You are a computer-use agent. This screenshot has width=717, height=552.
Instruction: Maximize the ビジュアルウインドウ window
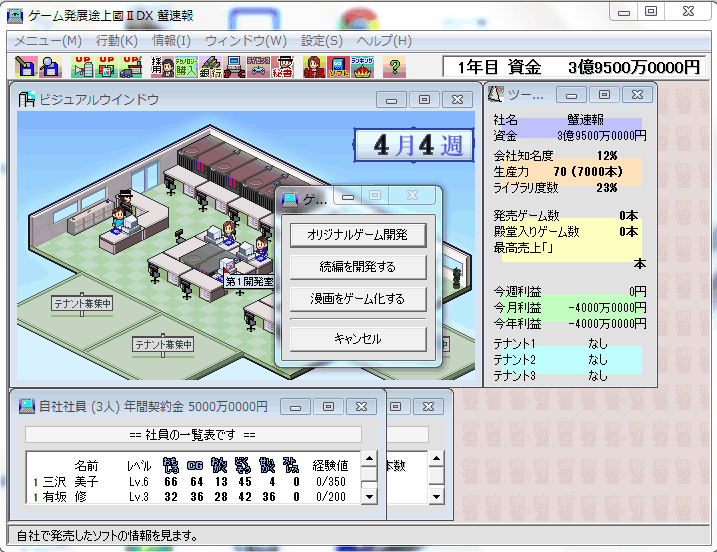(x=424, y=100)
